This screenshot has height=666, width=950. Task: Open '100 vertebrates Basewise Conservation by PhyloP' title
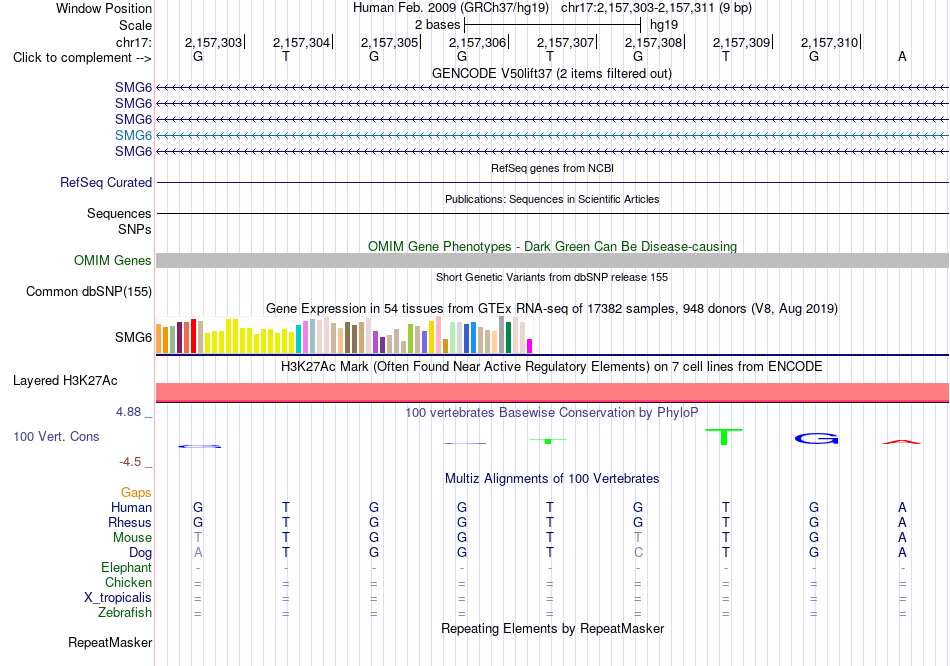551,413
